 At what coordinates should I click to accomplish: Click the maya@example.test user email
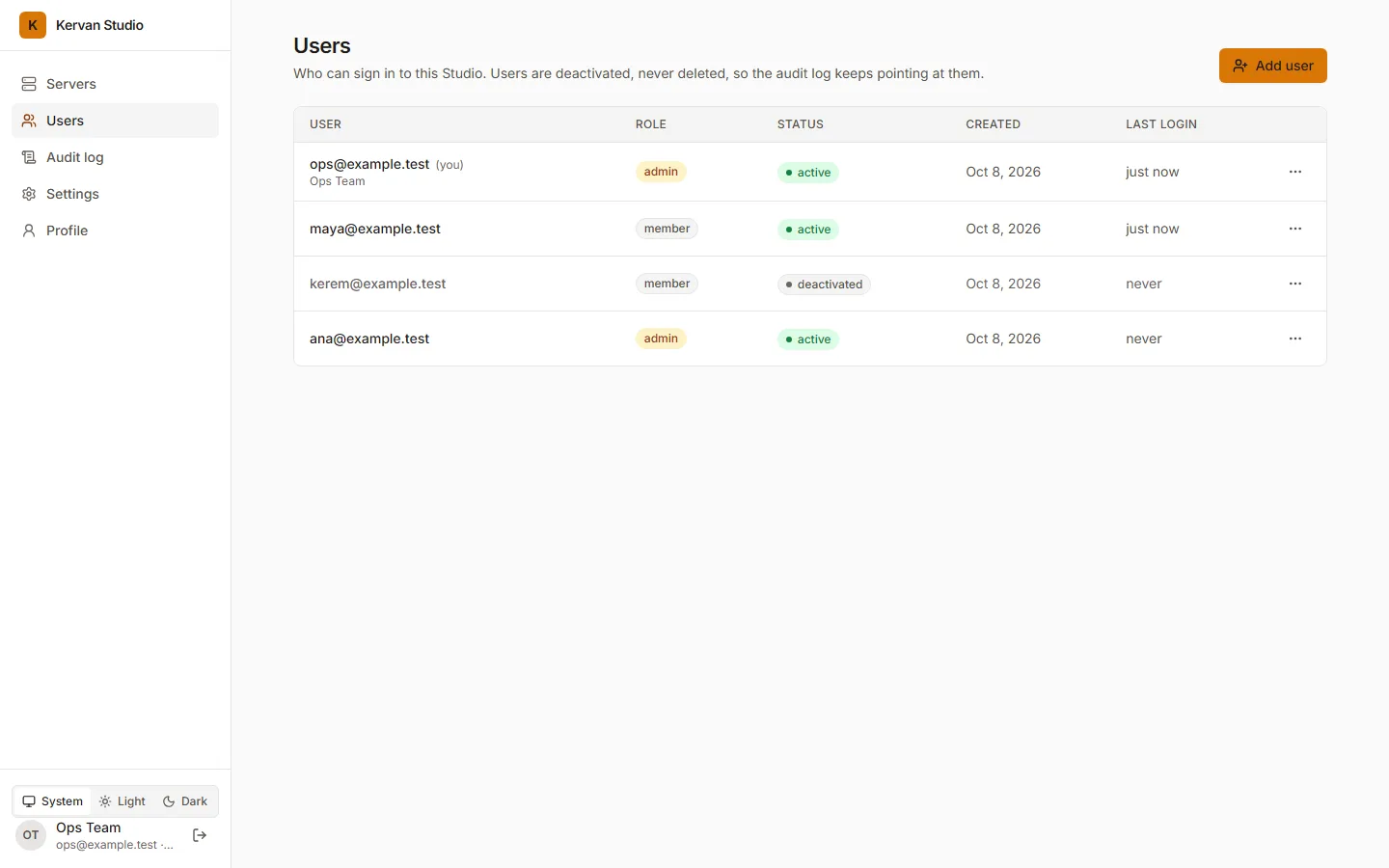coord(375,229)
